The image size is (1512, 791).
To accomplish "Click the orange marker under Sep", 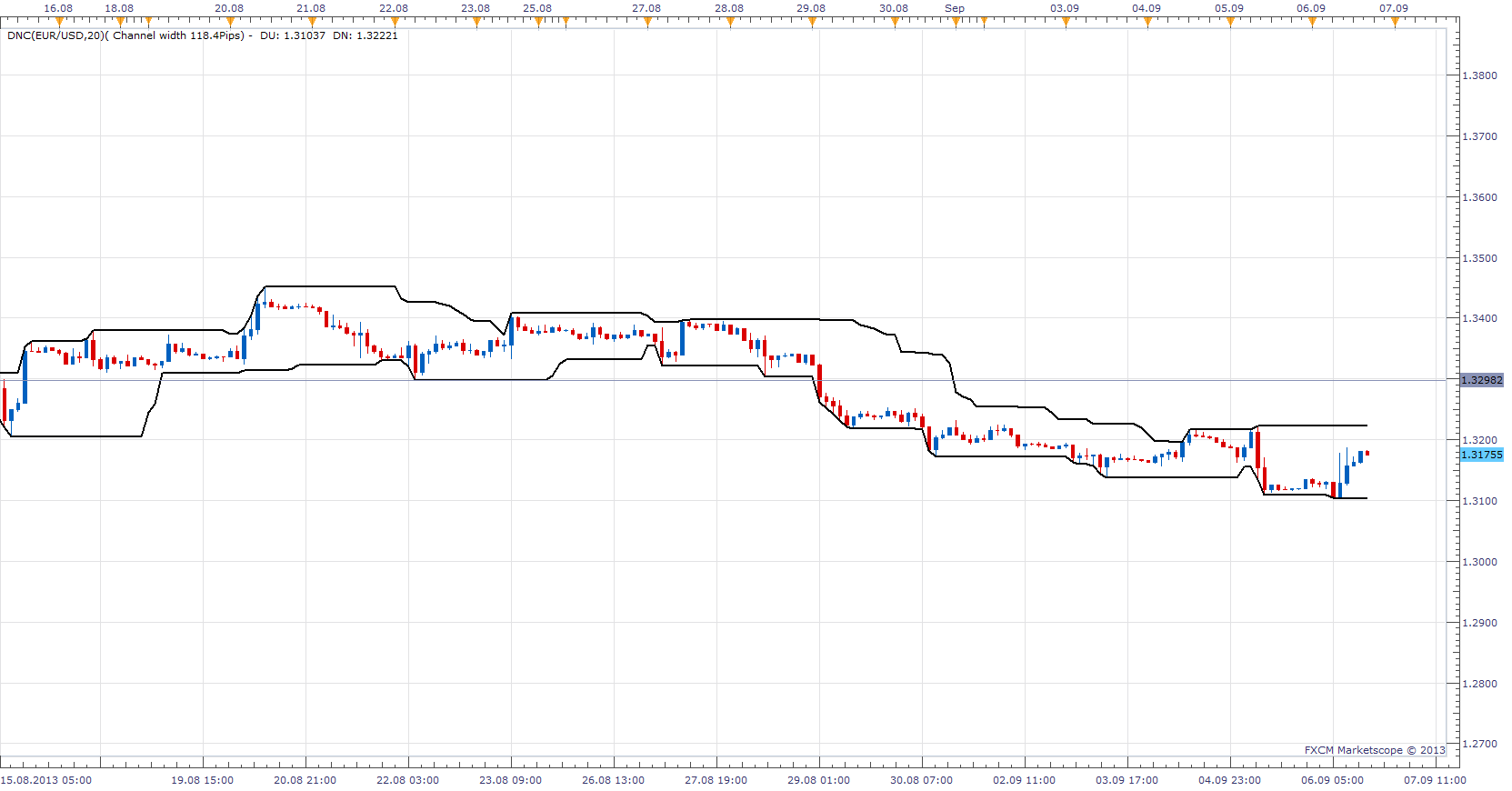I will pos(956,22).
